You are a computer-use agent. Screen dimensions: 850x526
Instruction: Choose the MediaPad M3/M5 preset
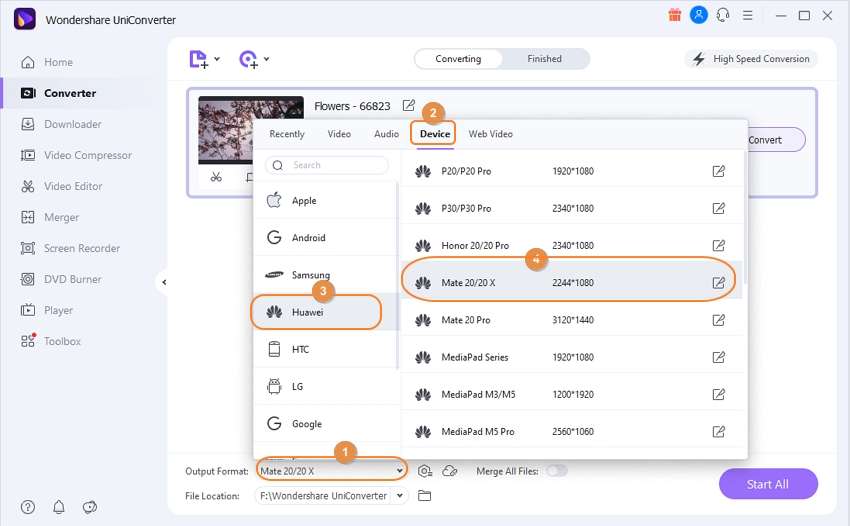coord(571,394)
